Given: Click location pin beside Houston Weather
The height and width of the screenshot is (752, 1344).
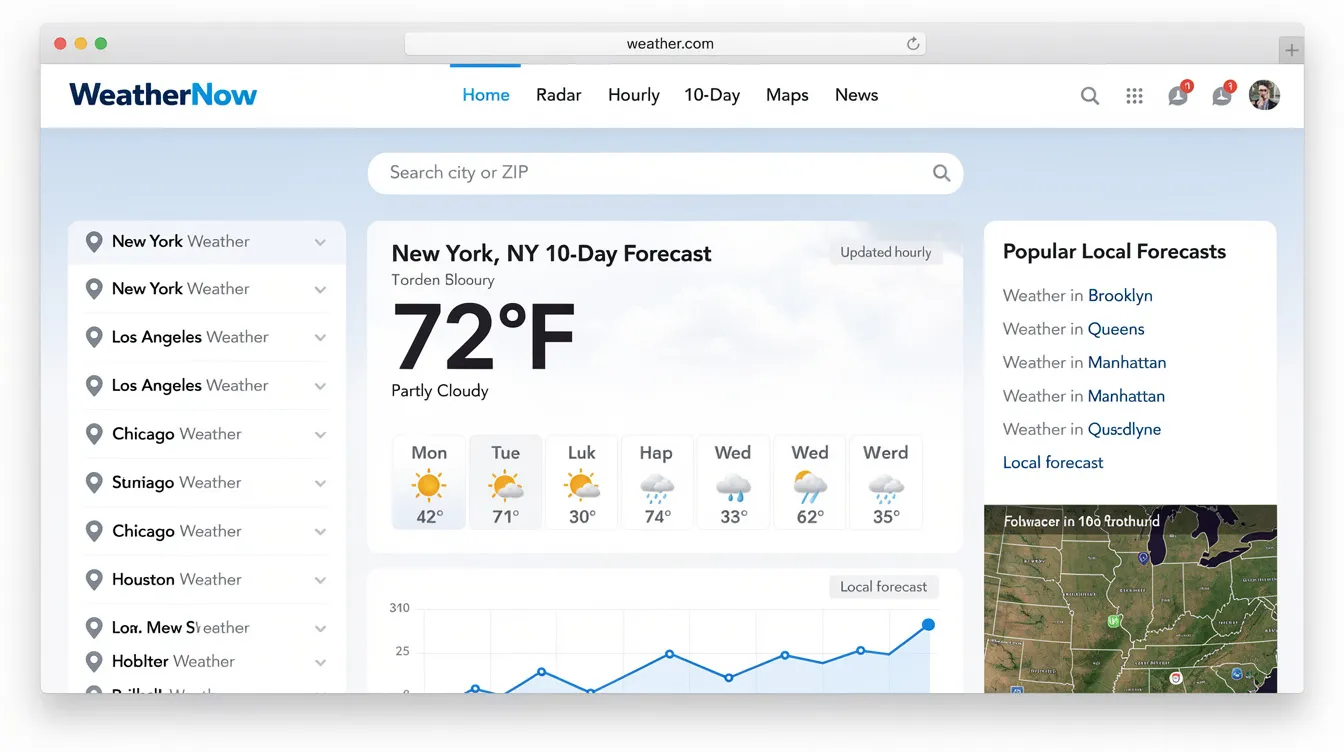Looking at the screenshot, I should pyautogui.click(x=94, y=580).
